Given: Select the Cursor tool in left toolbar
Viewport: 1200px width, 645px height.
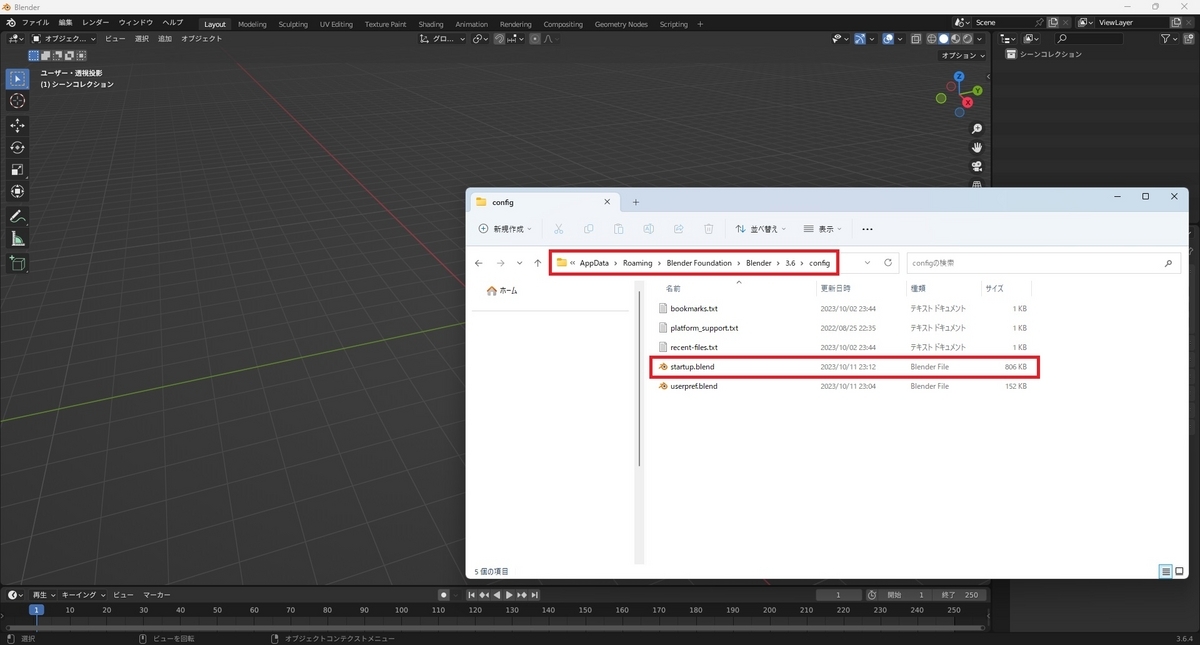Looking at the screenshot, I should tap(17, 101).
